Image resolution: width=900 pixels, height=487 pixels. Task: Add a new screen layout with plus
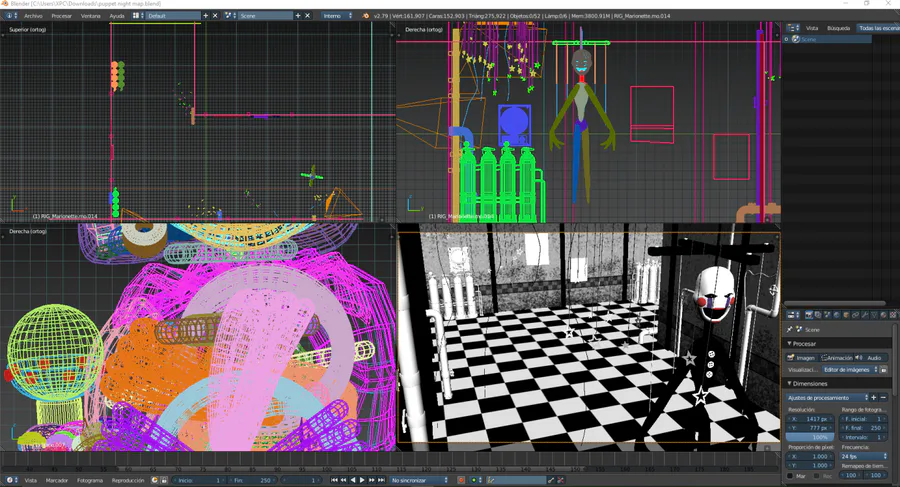205,16
